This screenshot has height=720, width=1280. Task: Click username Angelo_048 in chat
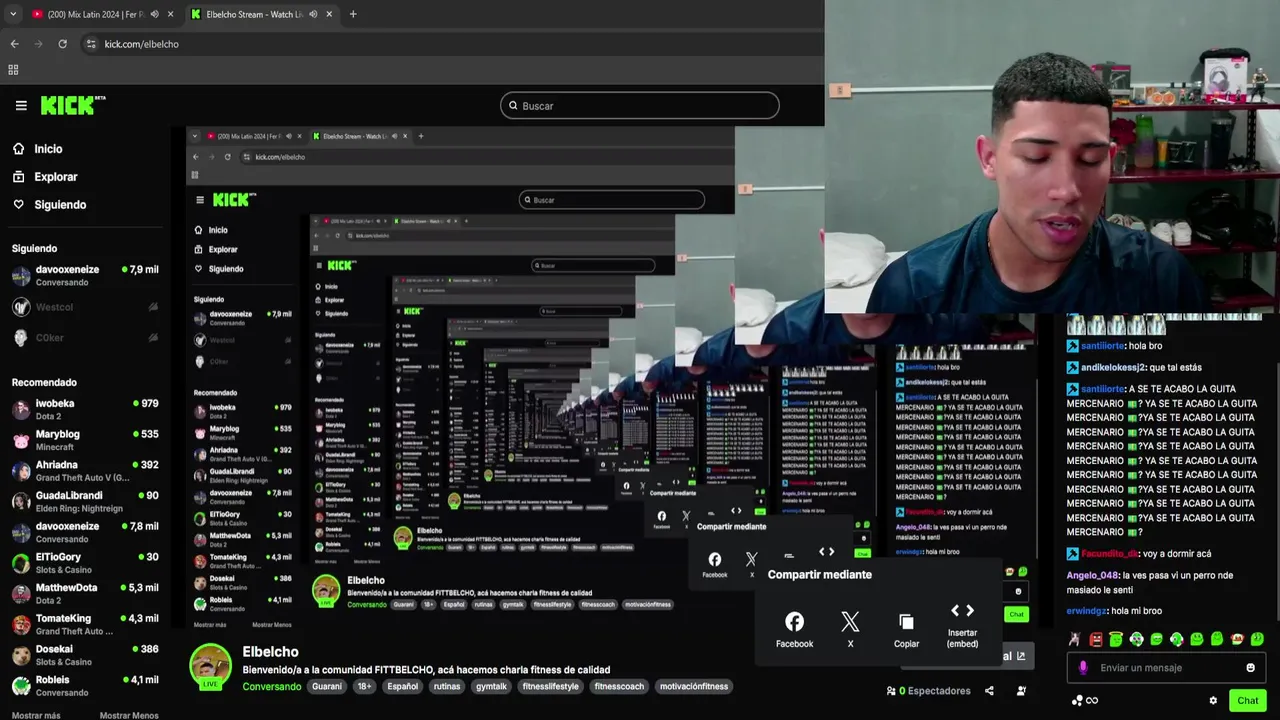1092,575
